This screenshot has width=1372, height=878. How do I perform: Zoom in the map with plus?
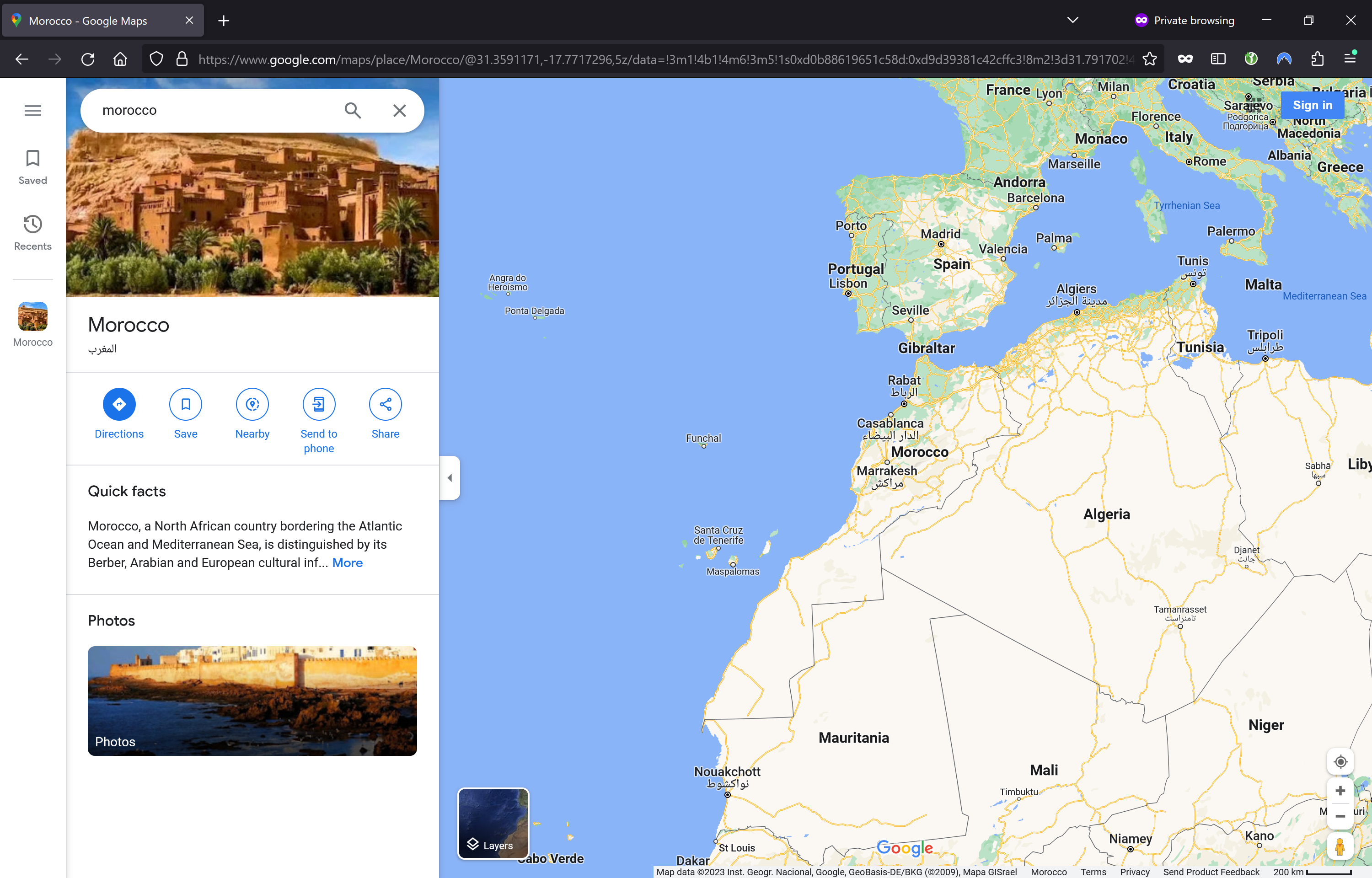[1340, 791]
